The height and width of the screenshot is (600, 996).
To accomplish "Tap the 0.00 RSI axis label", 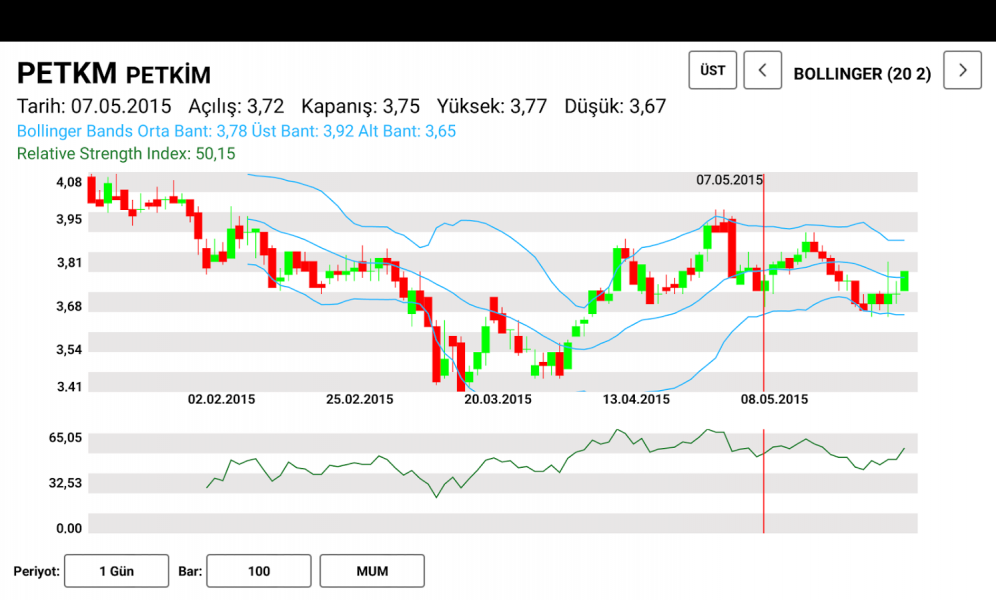I will [x=69, y=528].
